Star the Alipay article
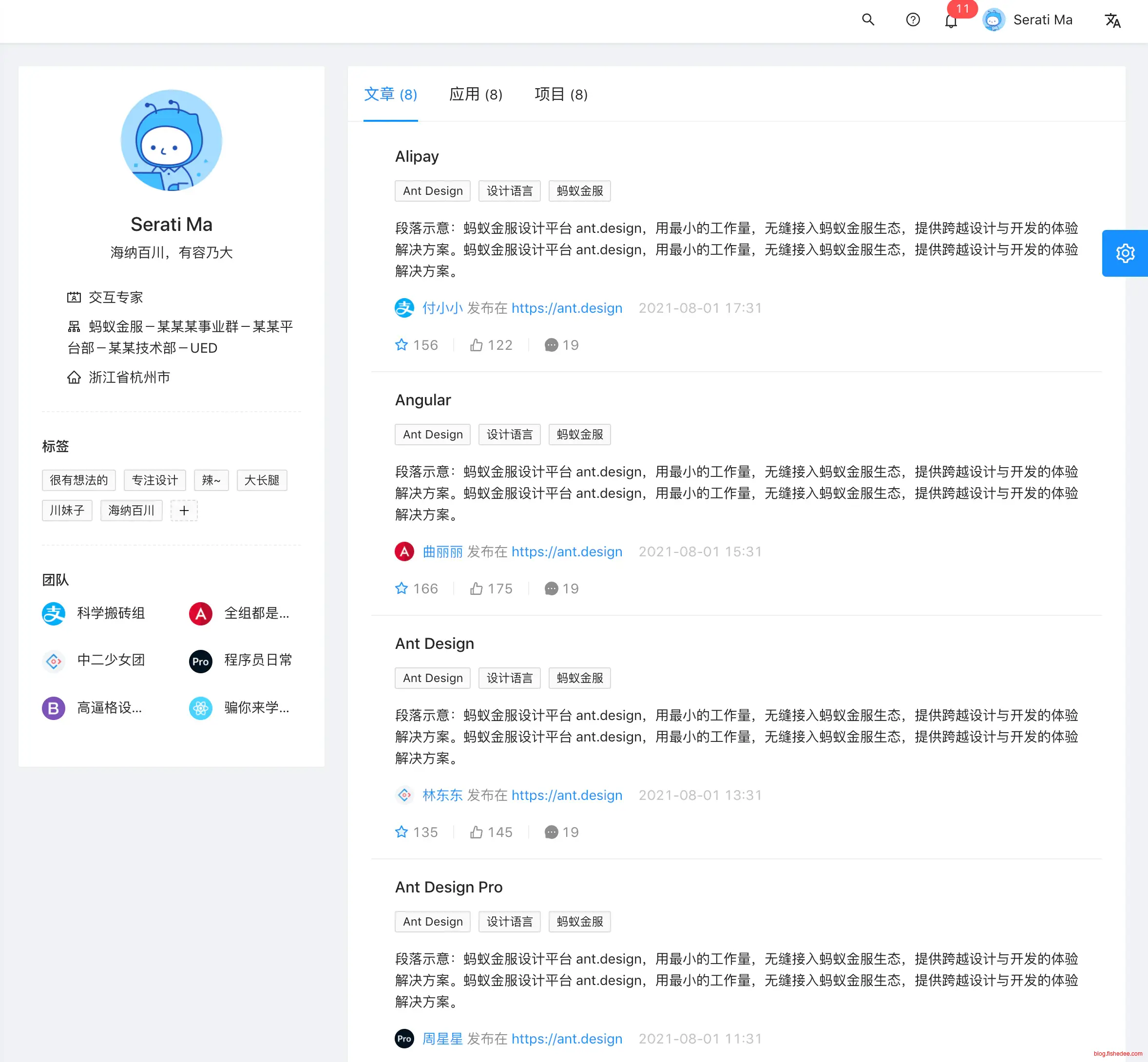Viewport: 1148px width, 1062px height. tap(401, 345)
